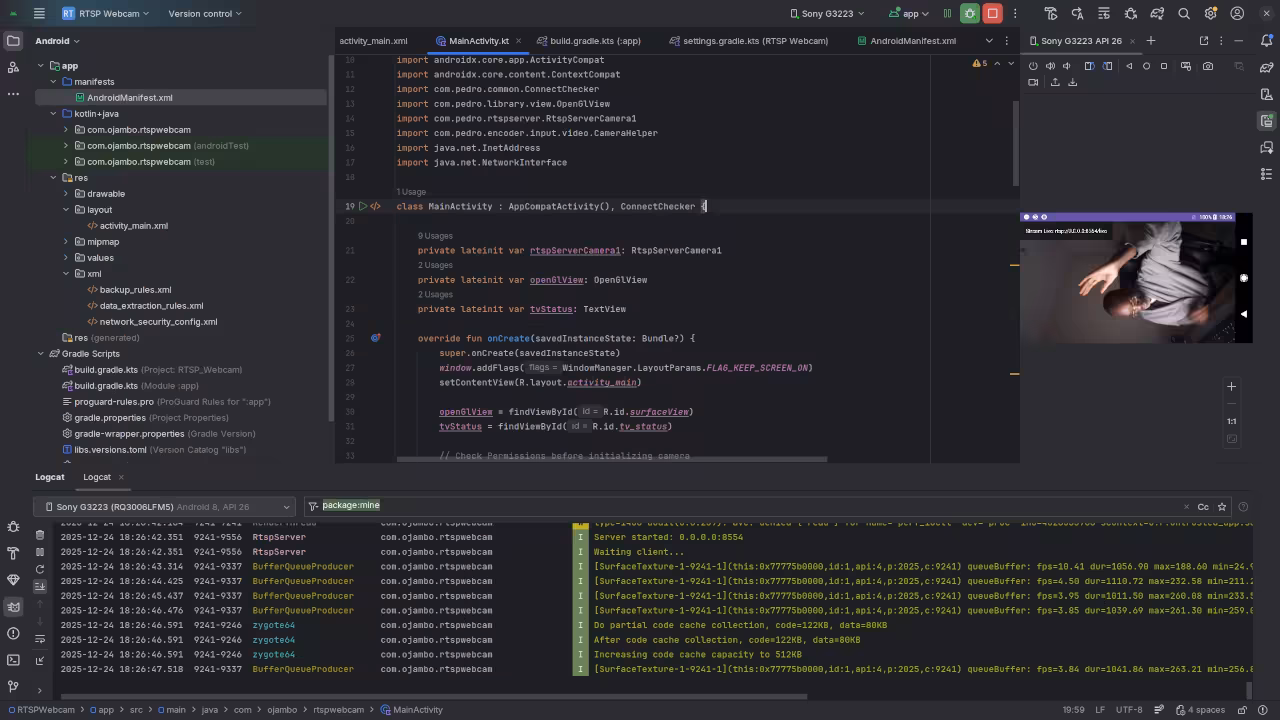Open the Sony G3223 device dropdown

[825, 14]
